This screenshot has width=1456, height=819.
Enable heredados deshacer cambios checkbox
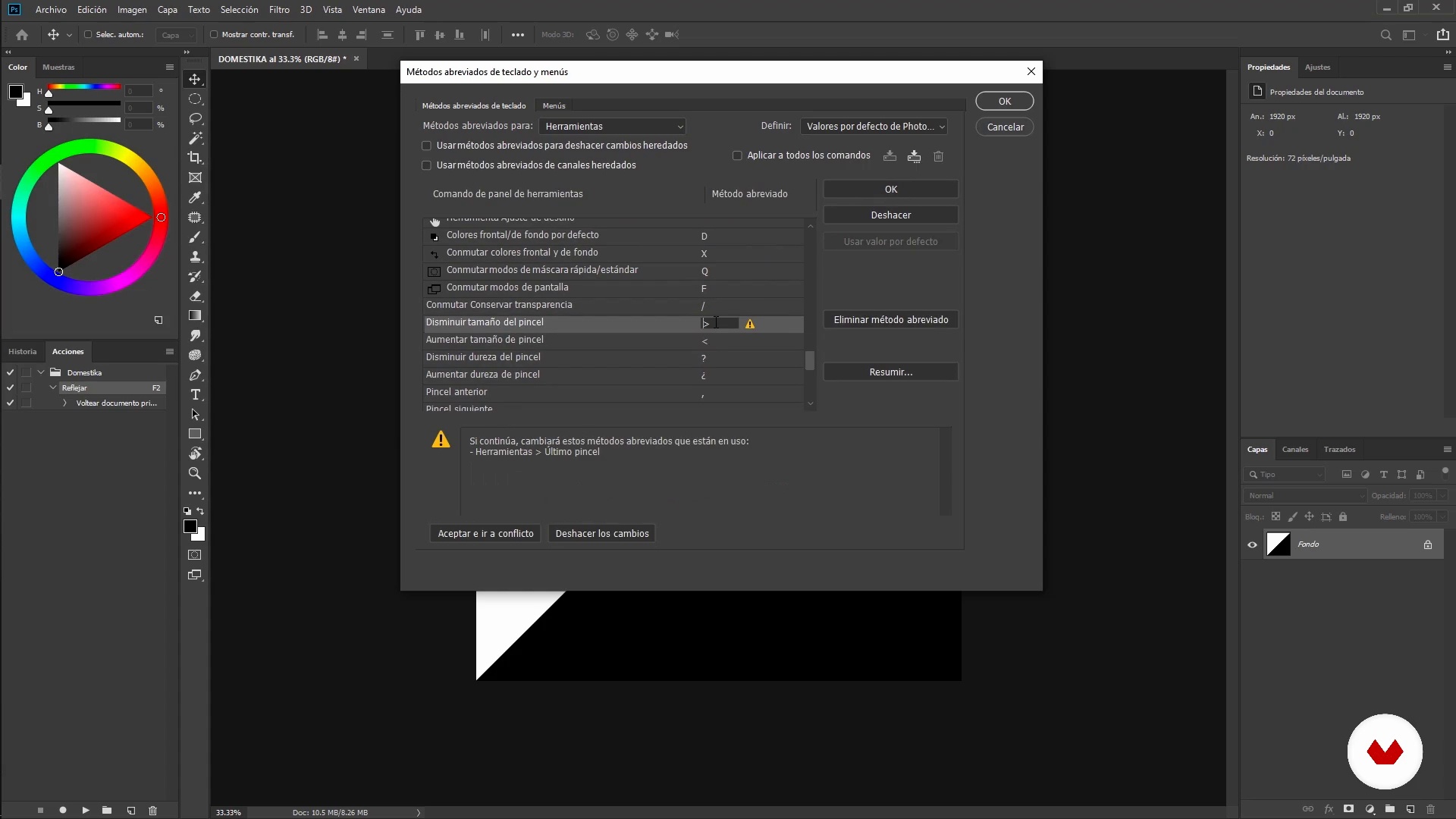[x=426, y=146]
